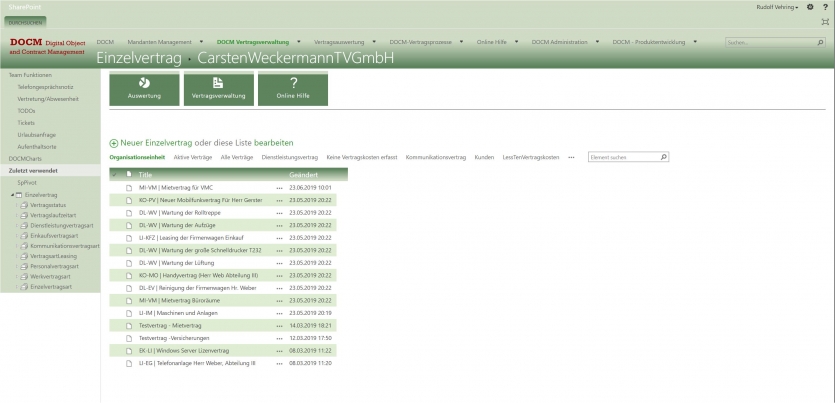Viewport: 835px width, 403px height.
Task: Select the Alle Verträge view
Action: [x=237, y=158]
